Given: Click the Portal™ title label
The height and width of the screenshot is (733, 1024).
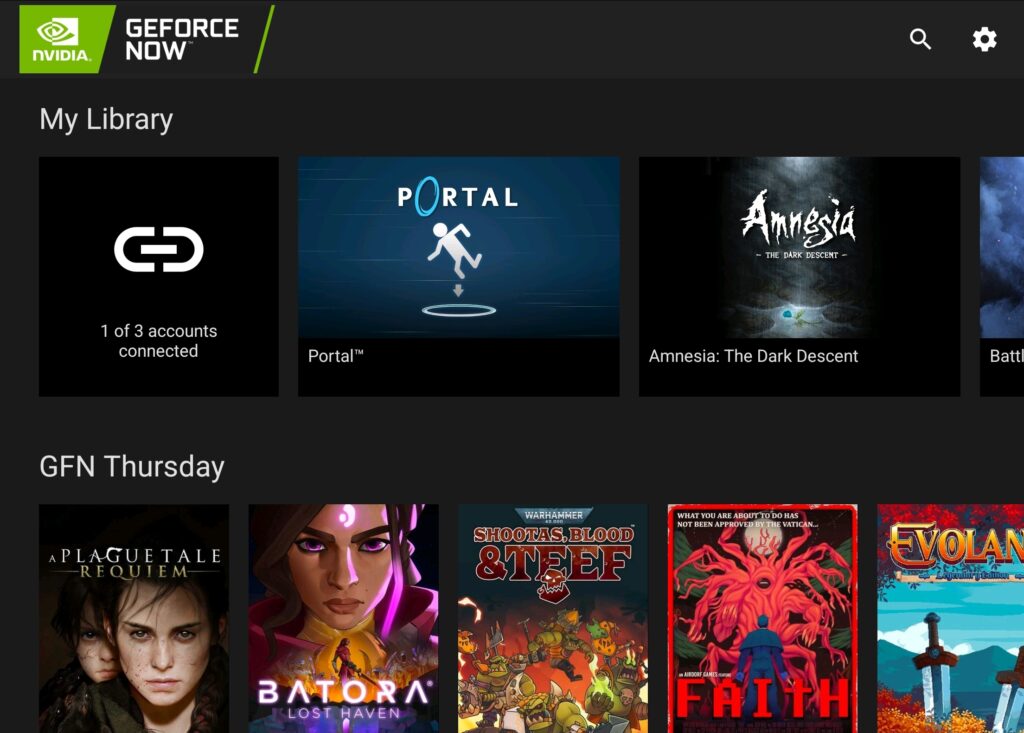Looking at the screenshot, I should click(x=336, y=356).
